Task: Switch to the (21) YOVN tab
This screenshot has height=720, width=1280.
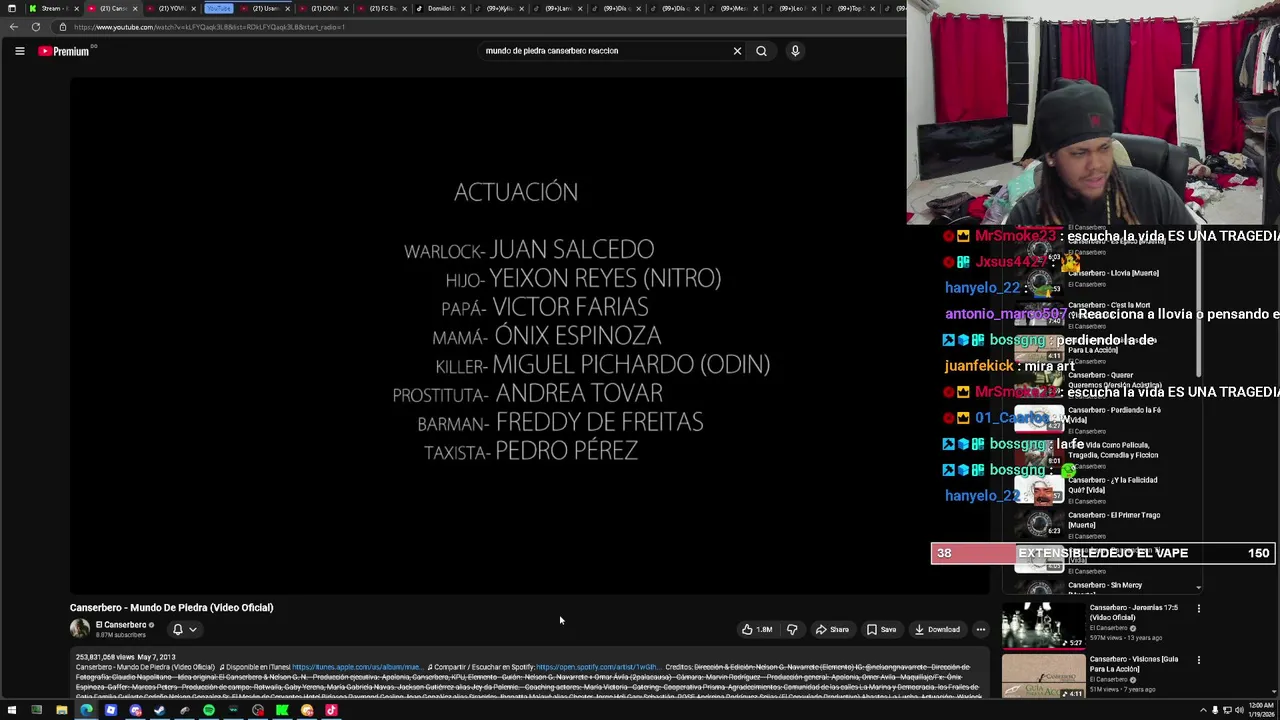Action: pyautogui.click(x=171, y=9)
